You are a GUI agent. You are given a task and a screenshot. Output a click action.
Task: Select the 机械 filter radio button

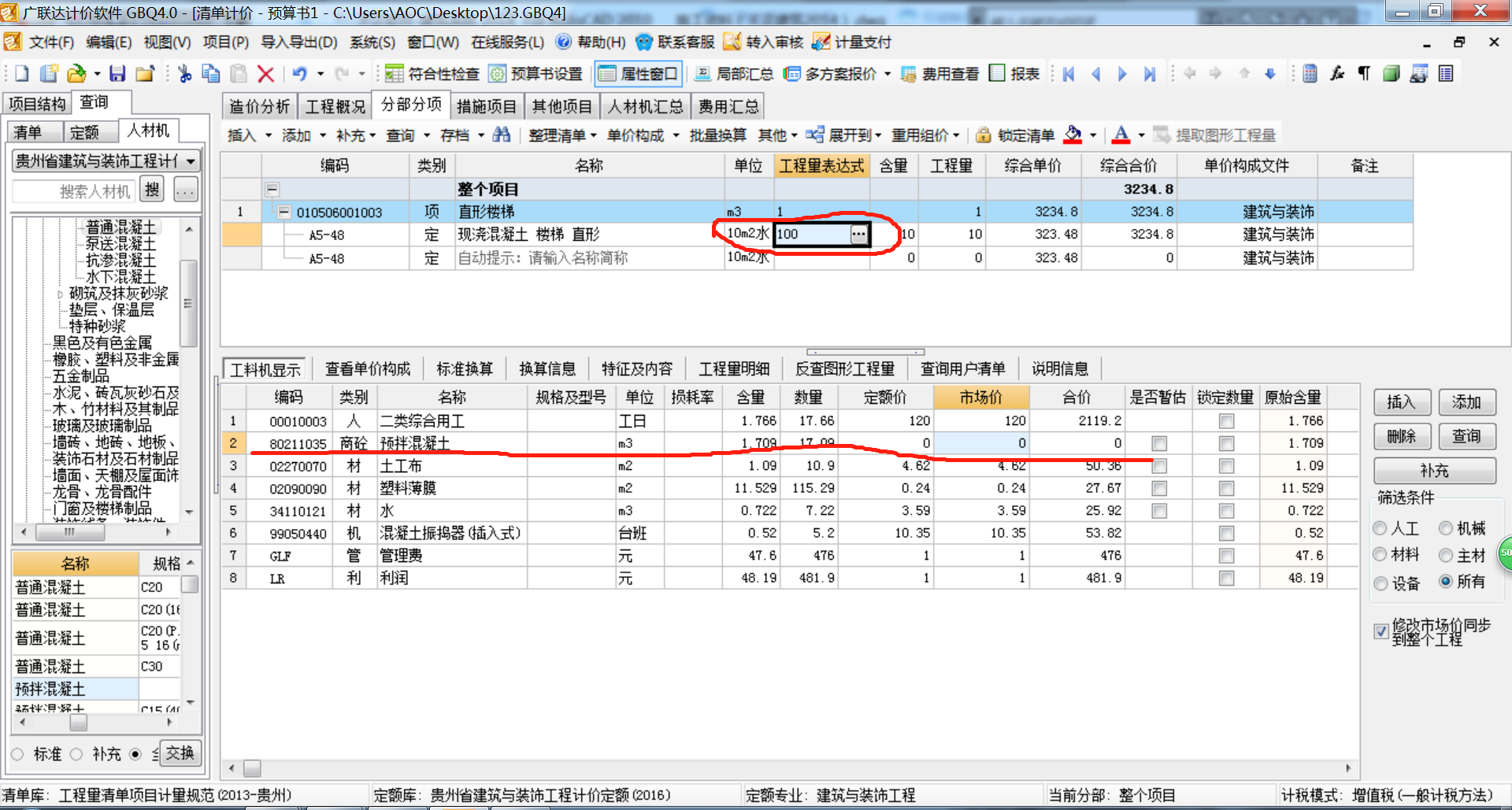coord(1446,529)
